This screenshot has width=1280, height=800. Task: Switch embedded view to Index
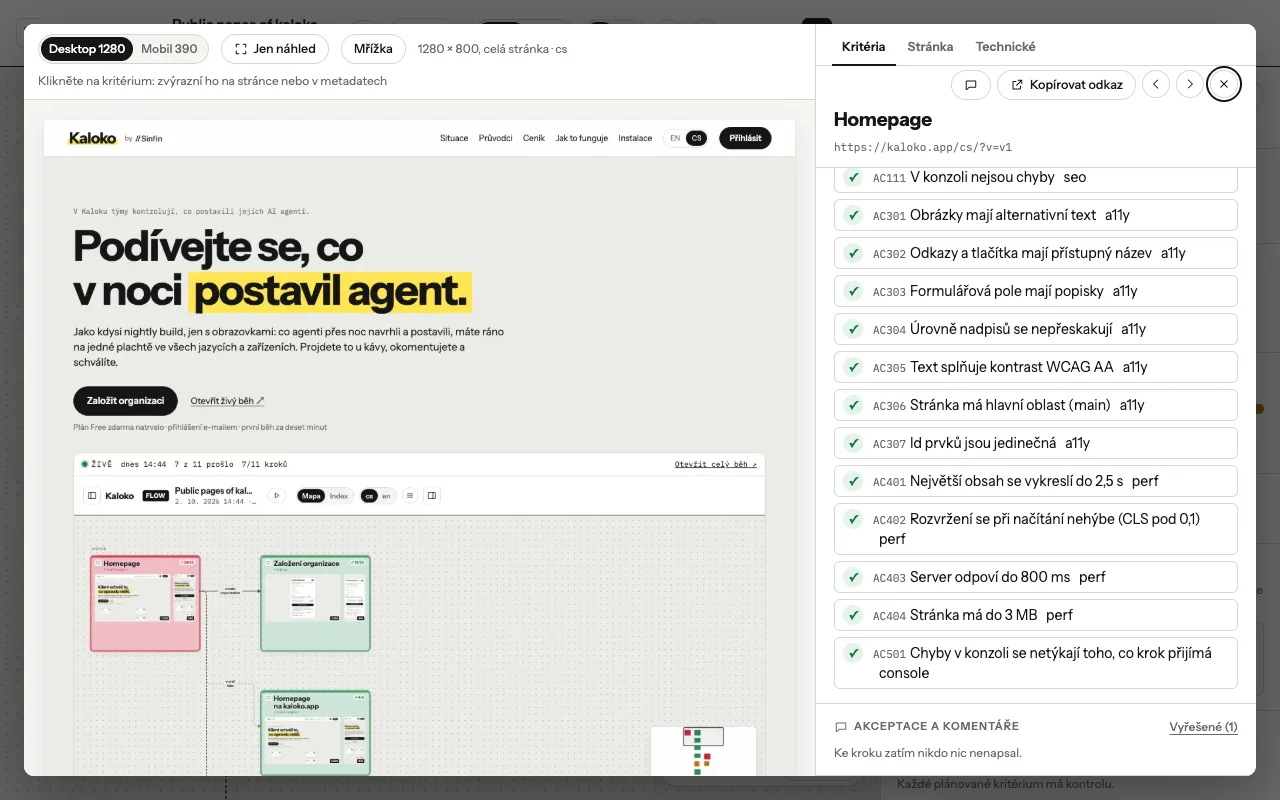[x=339, y=495]
